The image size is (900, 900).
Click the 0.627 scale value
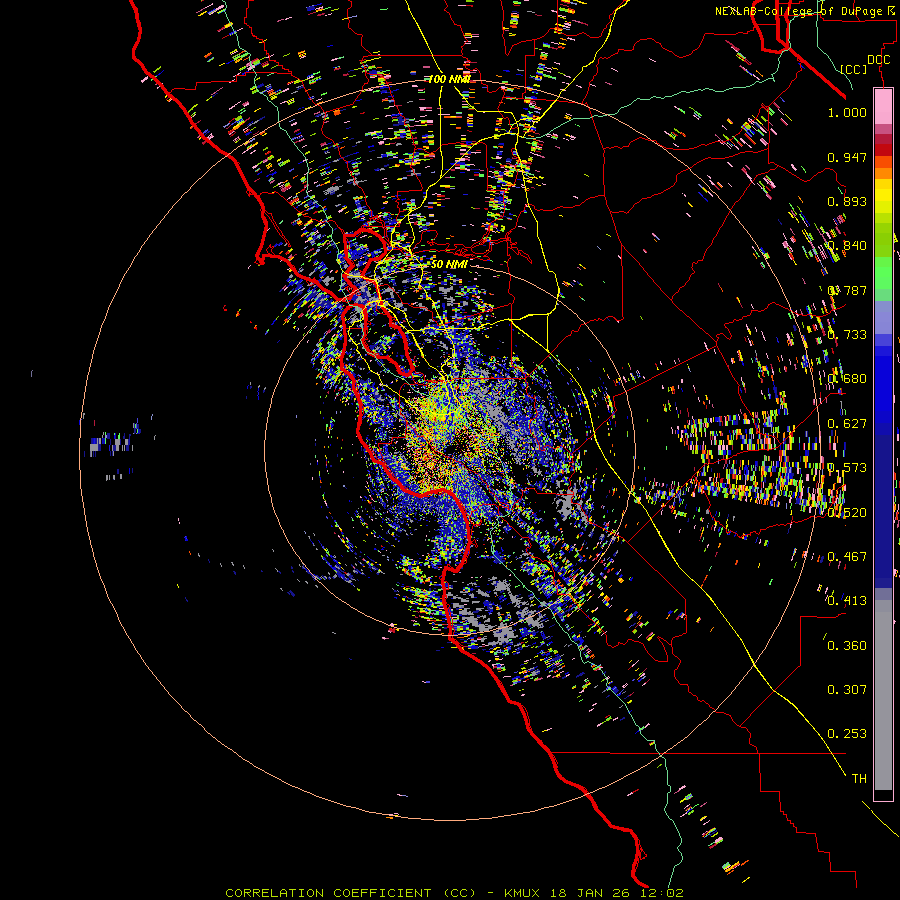coord(847,424)
